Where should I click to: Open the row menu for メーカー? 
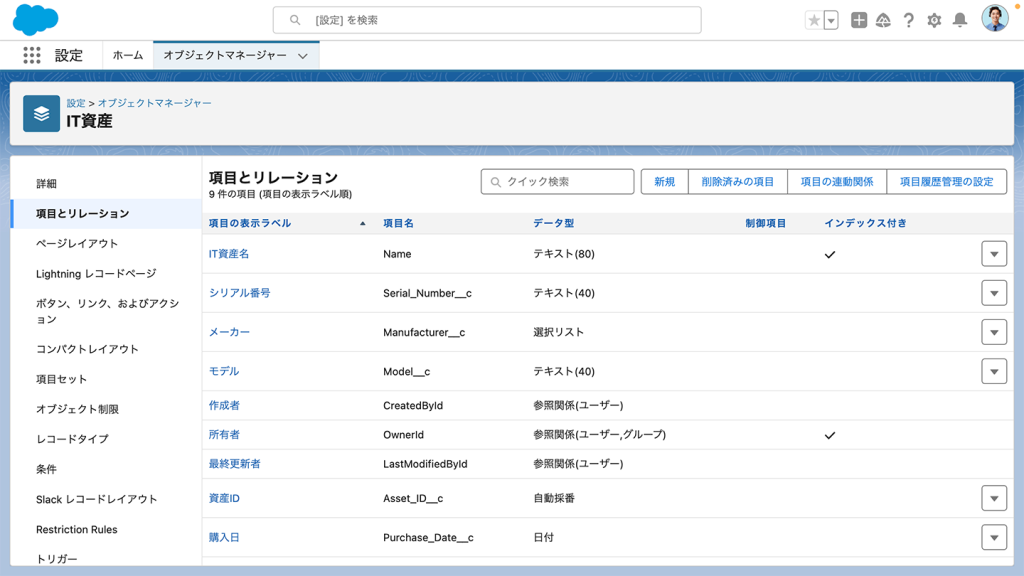tap(993, 332)
